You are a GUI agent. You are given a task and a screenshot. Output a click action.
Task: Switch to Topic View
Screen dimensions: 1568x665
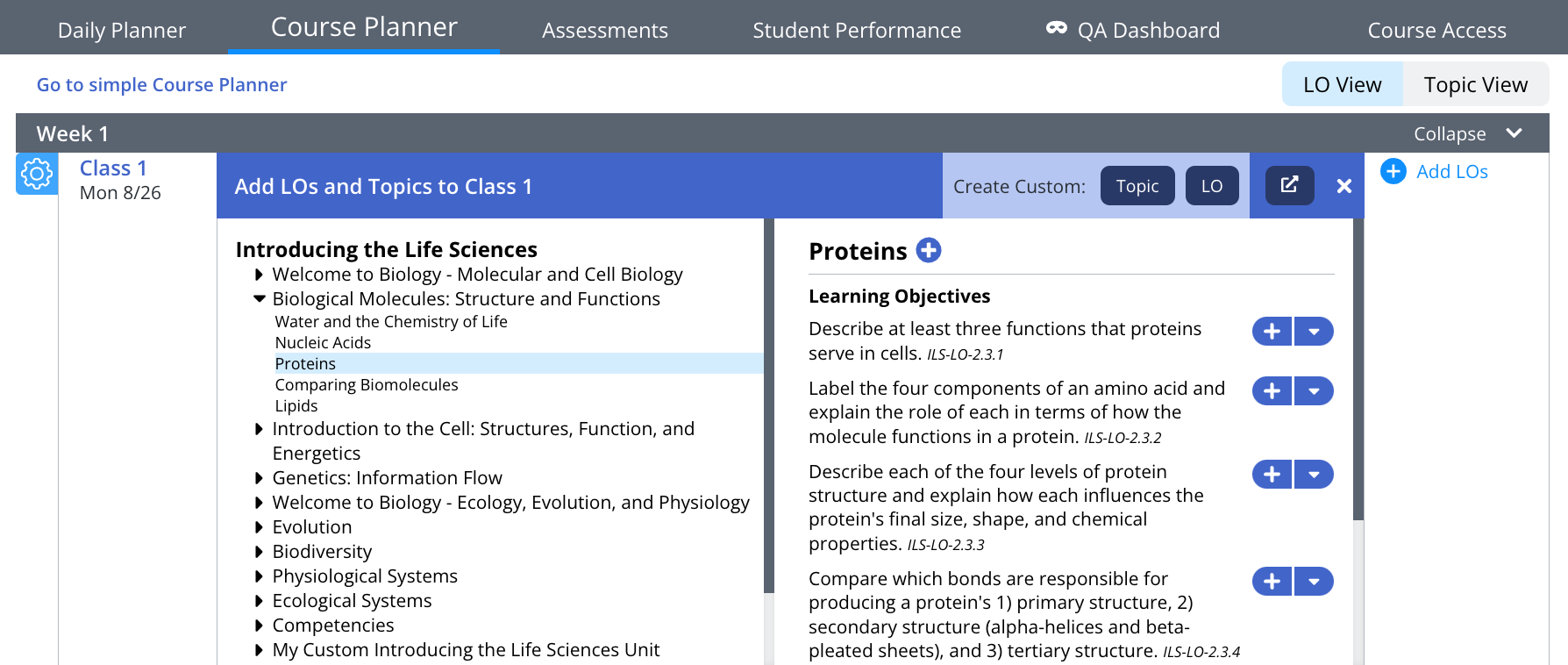[1475, 84]
